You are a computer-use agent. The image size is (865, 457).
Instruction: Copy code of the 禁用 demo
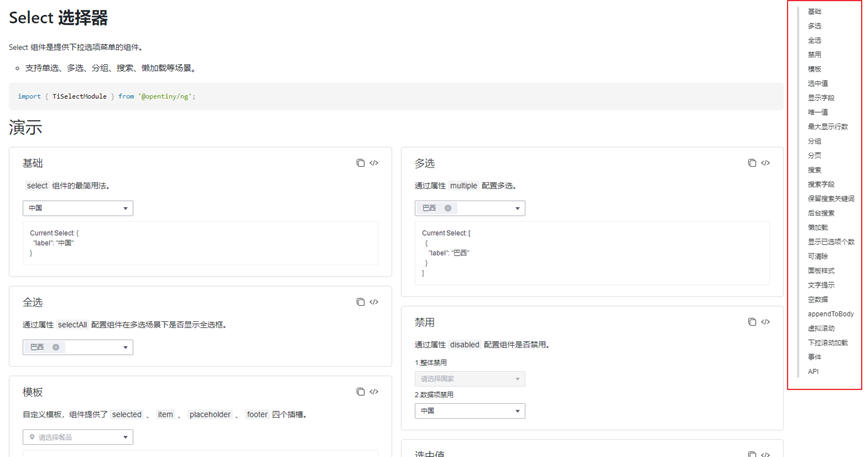coord(752,322)
